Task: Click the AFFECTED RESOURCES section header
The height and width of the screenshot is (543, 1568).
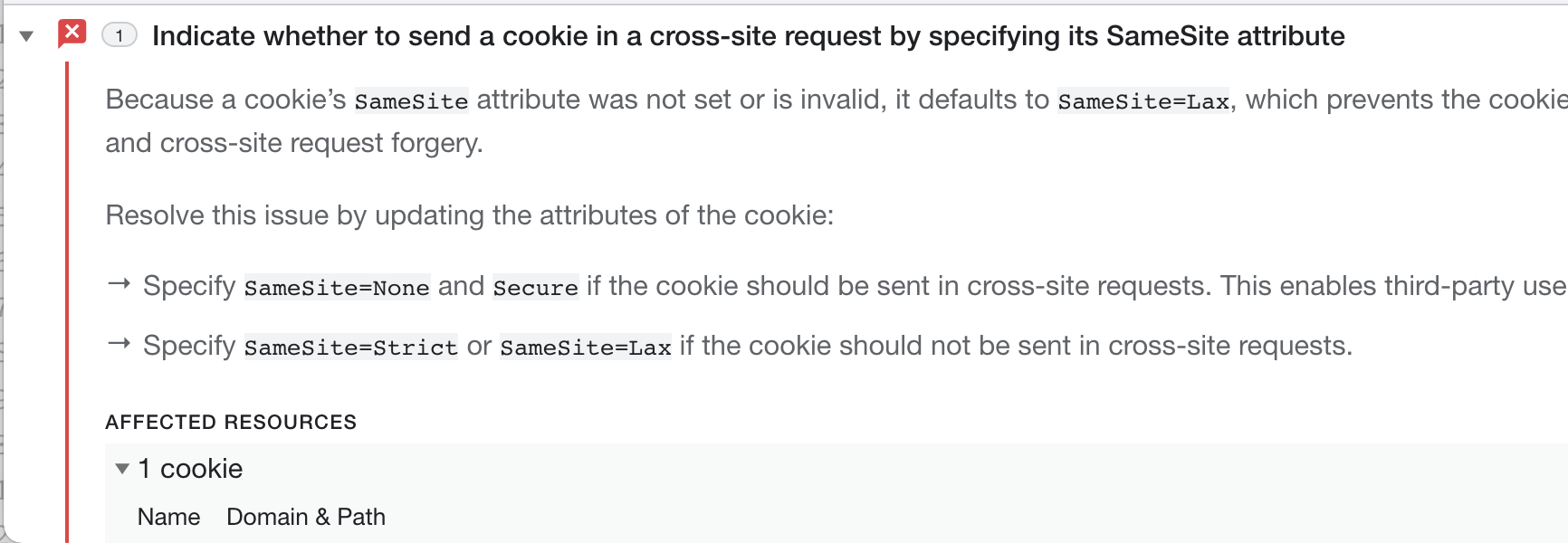Action: click(231, 422)
